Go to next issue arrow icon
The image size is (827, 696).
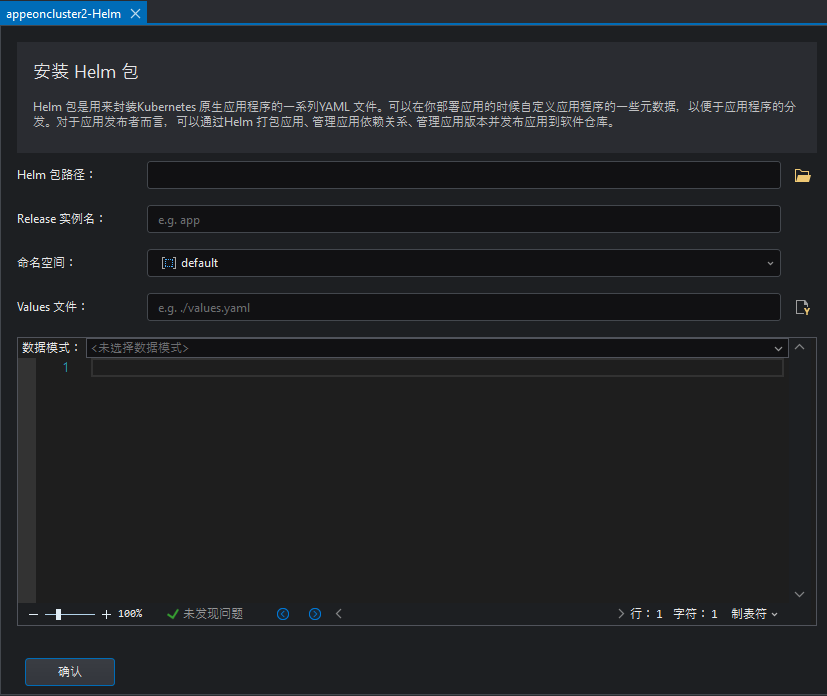click(315, 614)
